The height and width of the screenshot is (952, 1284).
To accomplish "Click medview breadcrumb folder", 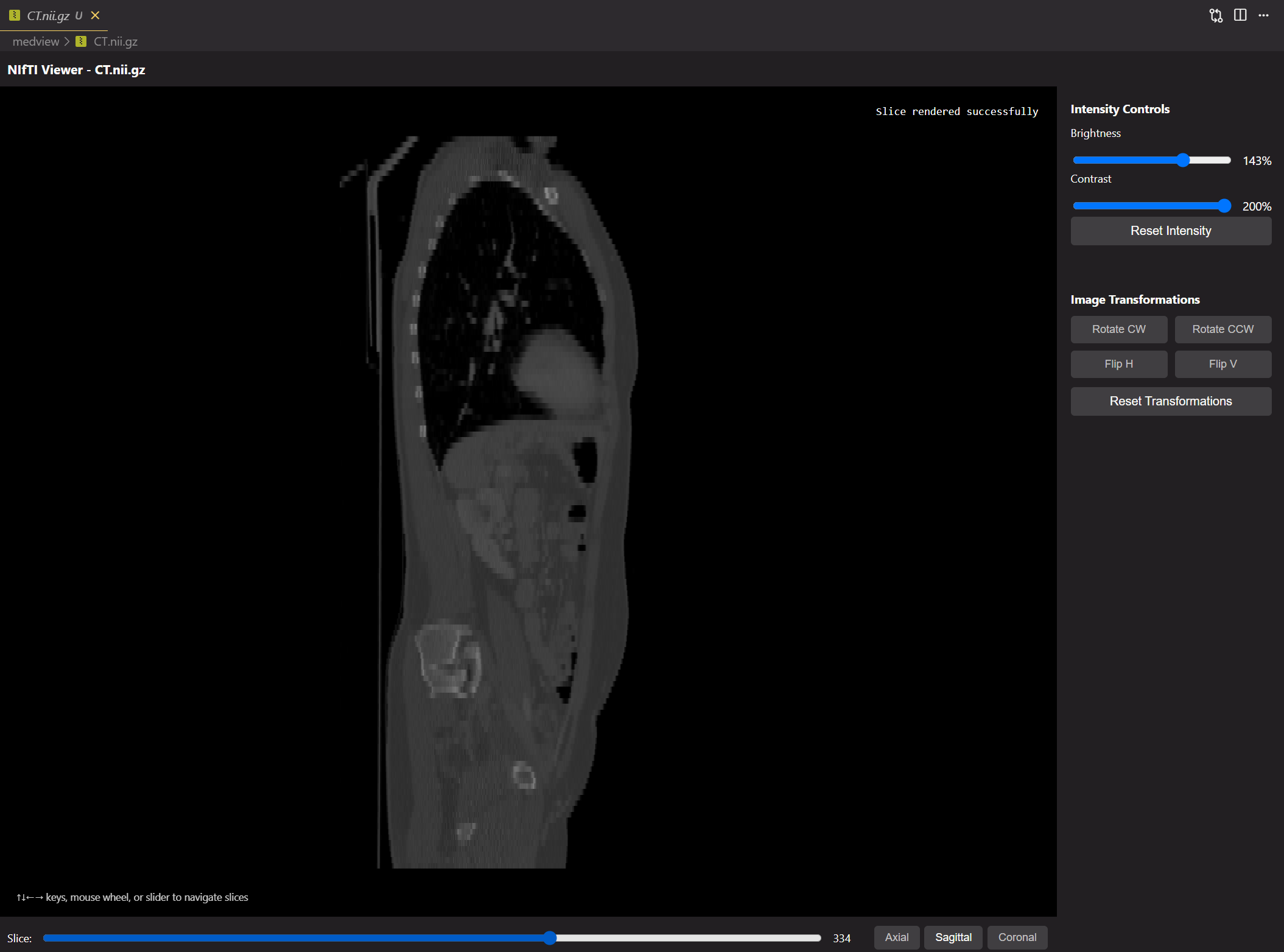I will (36, 41).
